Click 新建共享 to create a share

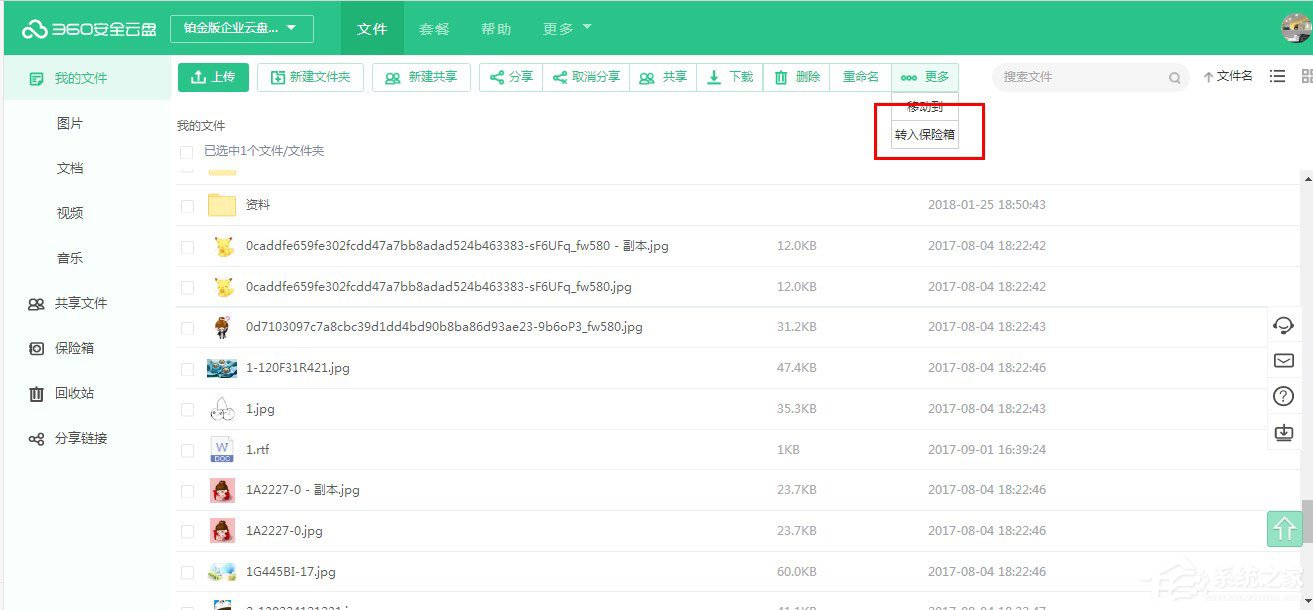421,76
